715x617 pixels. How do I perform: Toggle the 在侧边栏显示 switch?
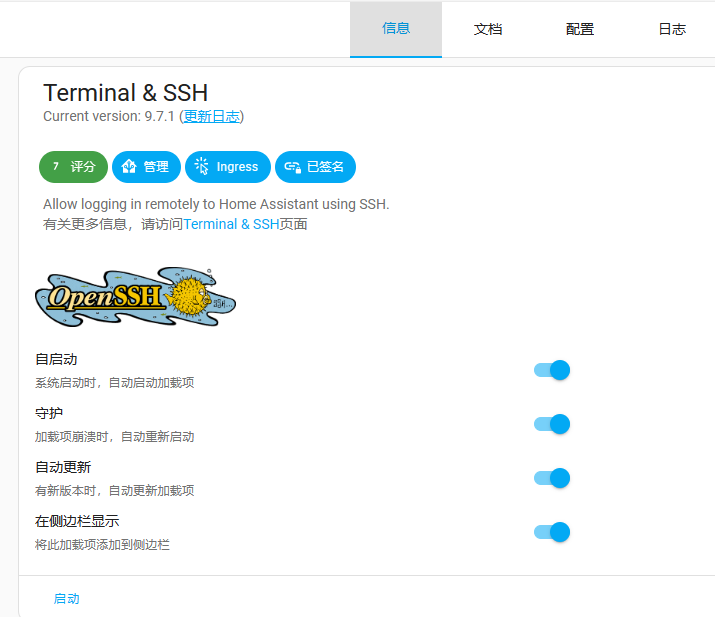click(x=552, y=532)
